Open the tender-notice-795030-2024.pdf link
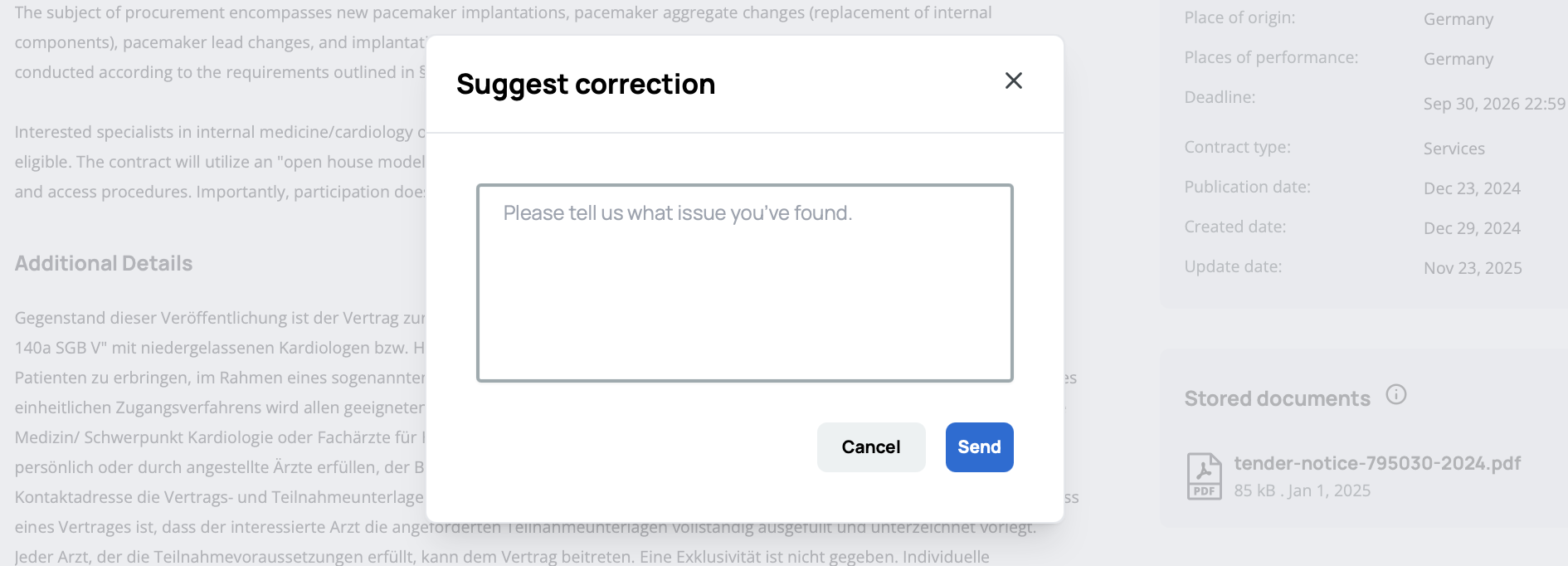 (1377, 463)
